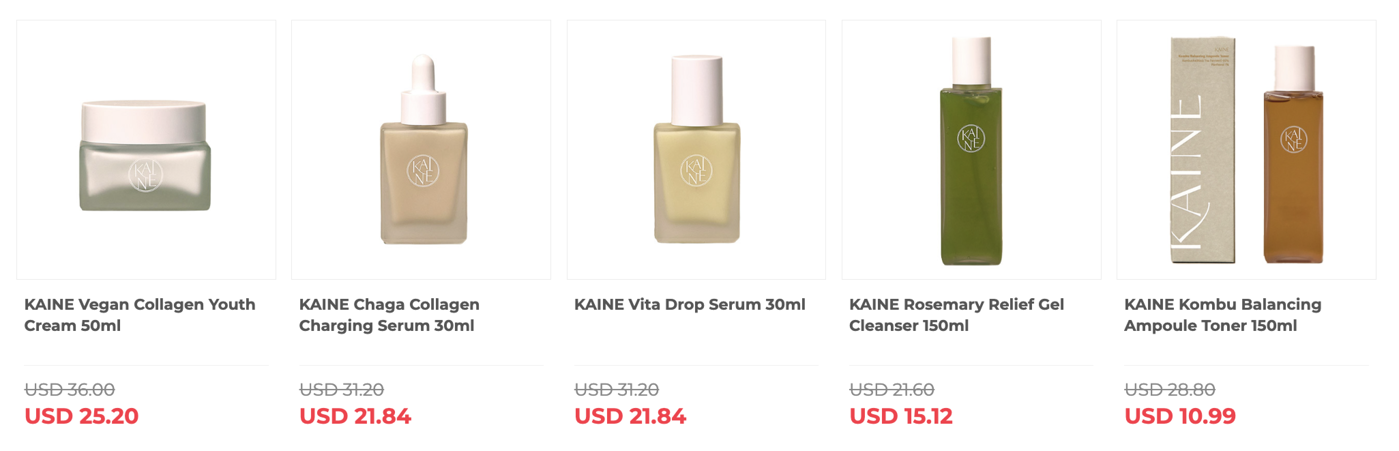The image size is (1399, 451).
Task: Click the Chaga serum's USD 21.84 price
Action: [355, 416]
